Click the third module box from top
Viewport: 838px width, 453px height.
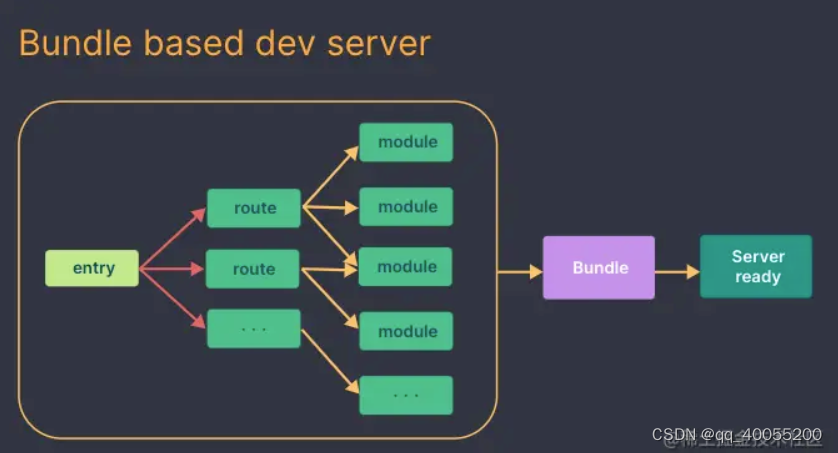405,267
